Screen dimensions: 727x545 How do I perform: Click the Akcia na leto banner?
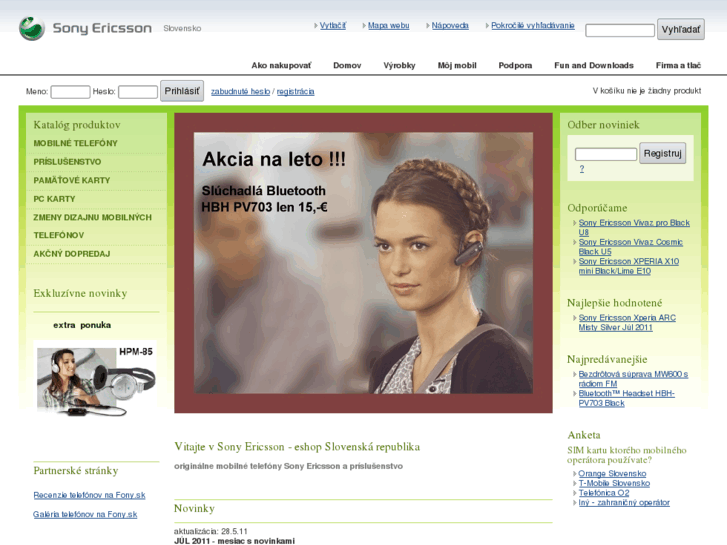click(363, 263)
